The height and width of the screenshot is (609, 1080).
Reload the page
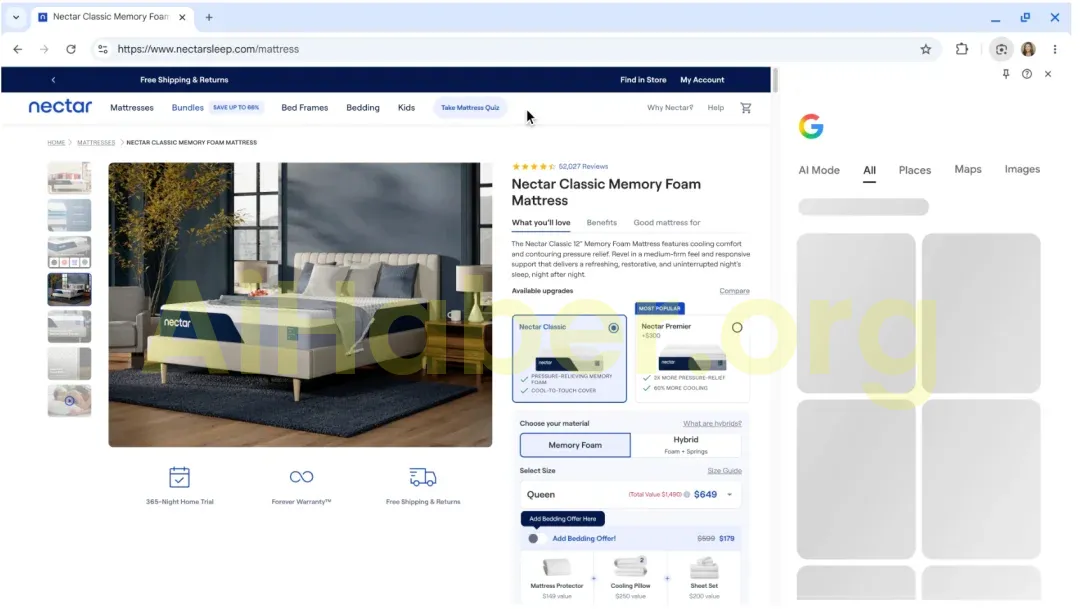click(71, 49)
